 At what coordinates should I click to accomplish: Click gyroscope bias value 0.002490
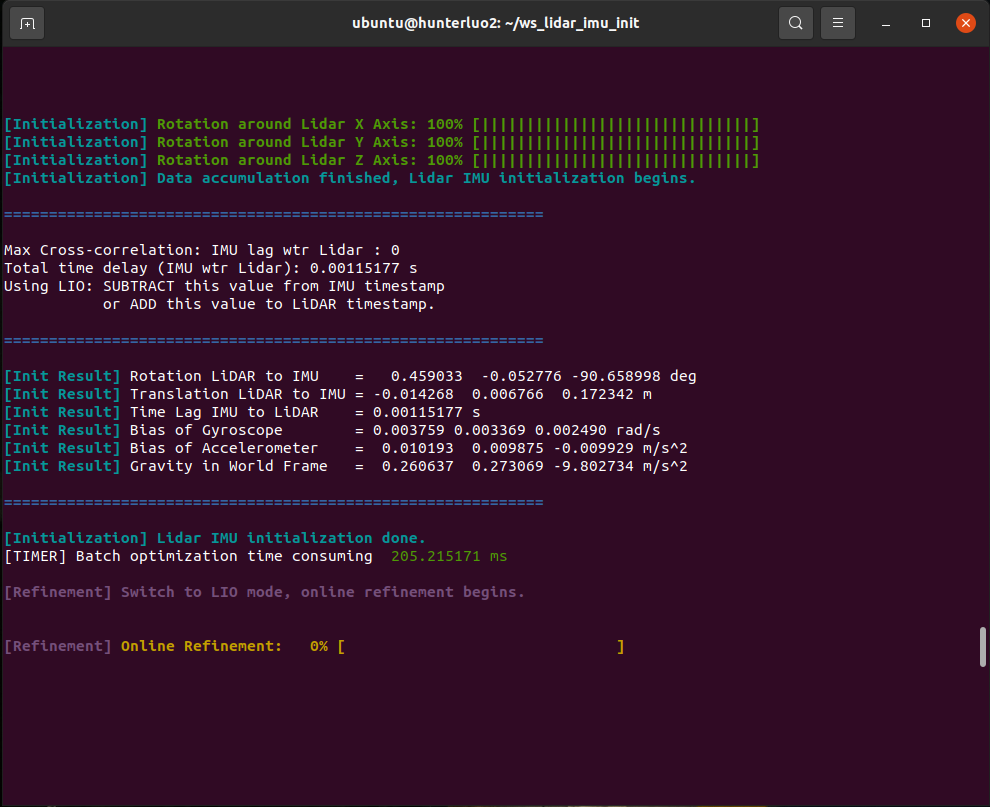tap(571, 431)
